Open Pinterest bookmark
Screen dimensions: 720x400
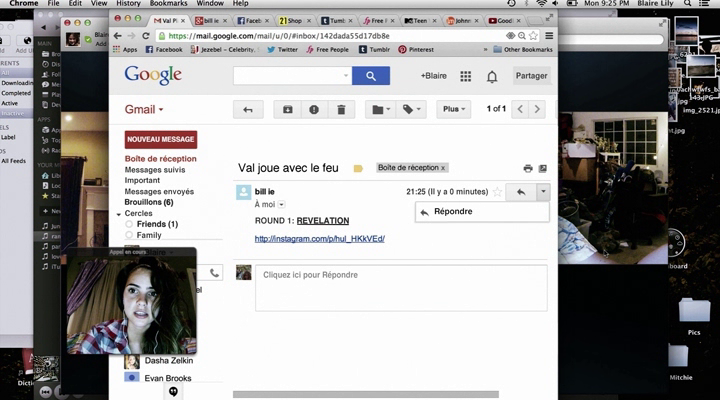[x=416, y=50]
